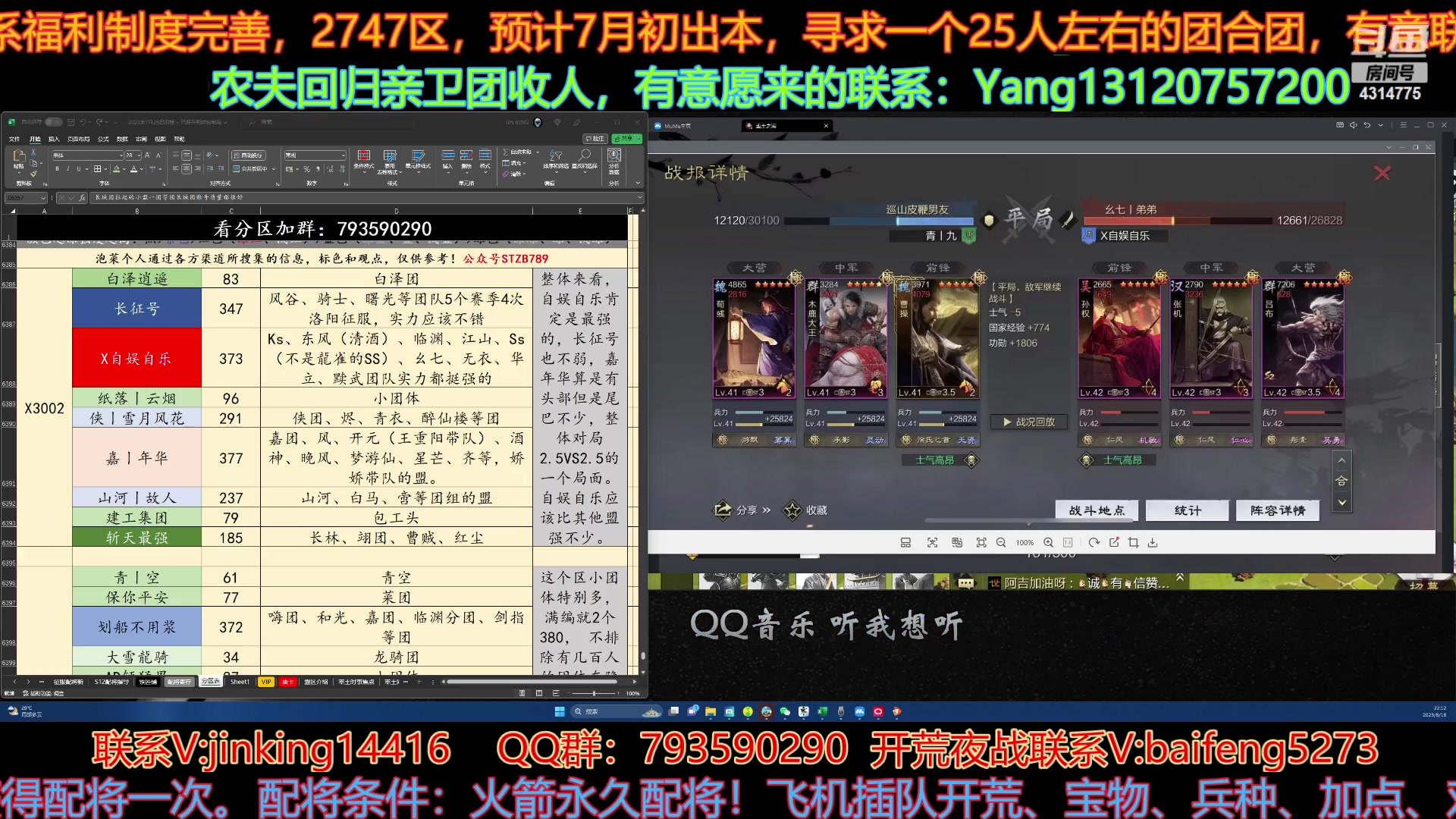Click the green Excel icon on taskbar
The width and height of the screenshot is (1456, 819).
click(x=822, y=711)
